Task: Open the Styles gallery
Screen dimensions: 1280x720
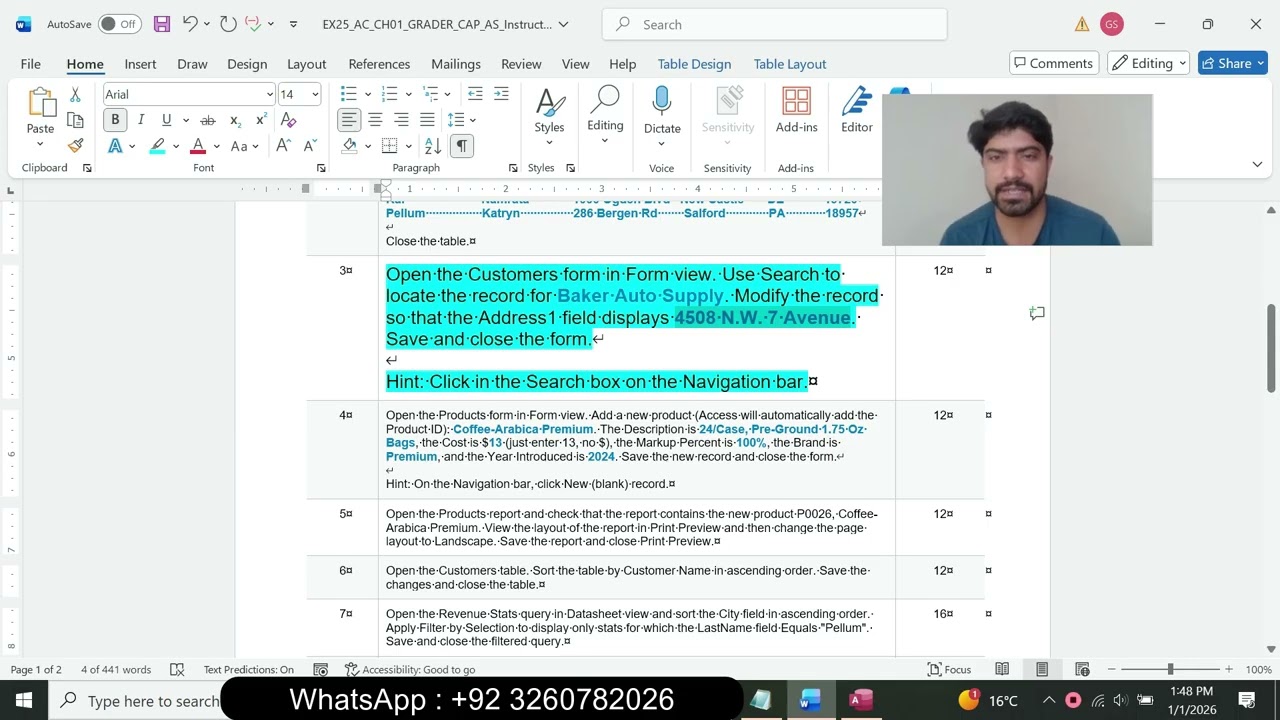Action: [549, 112]
